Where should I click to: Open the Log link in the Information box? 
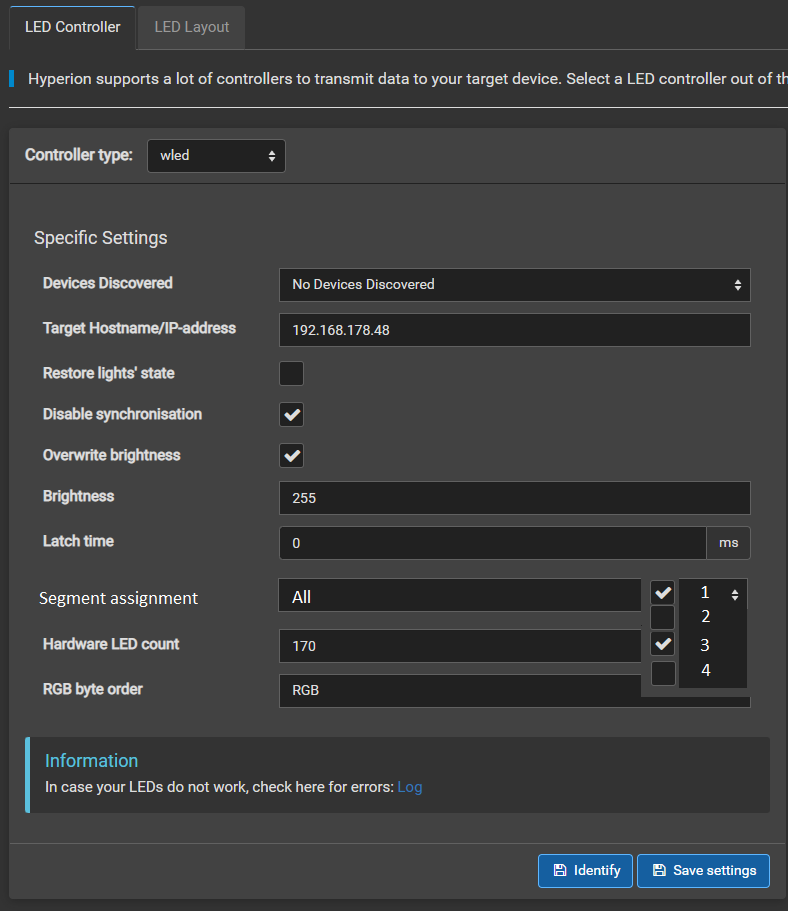click(410, 787)
